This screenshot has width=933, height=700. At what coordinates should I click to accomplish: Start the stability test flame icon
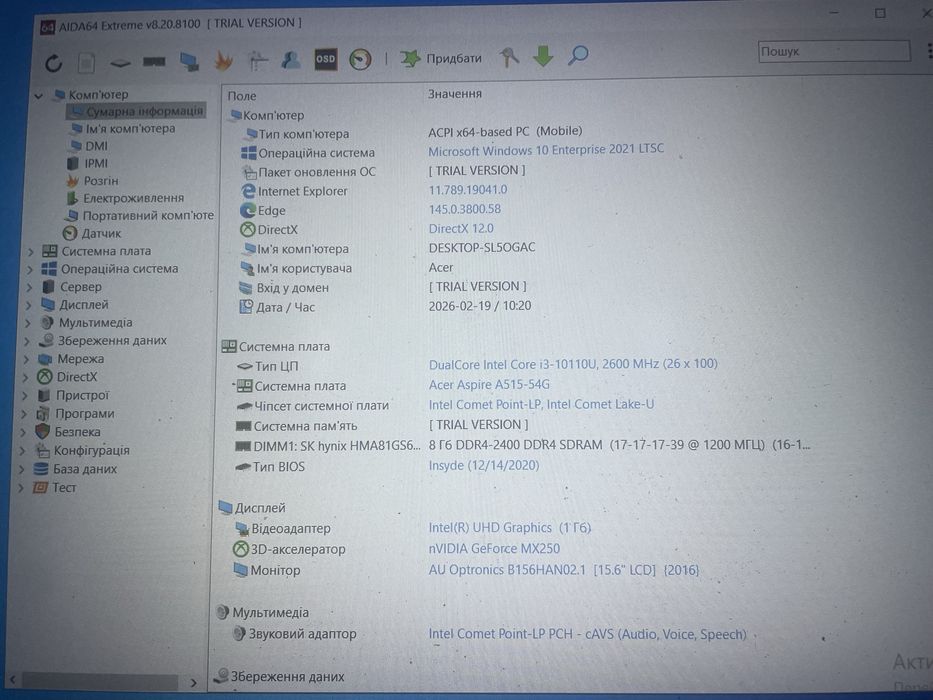click(x=224, y=61)
